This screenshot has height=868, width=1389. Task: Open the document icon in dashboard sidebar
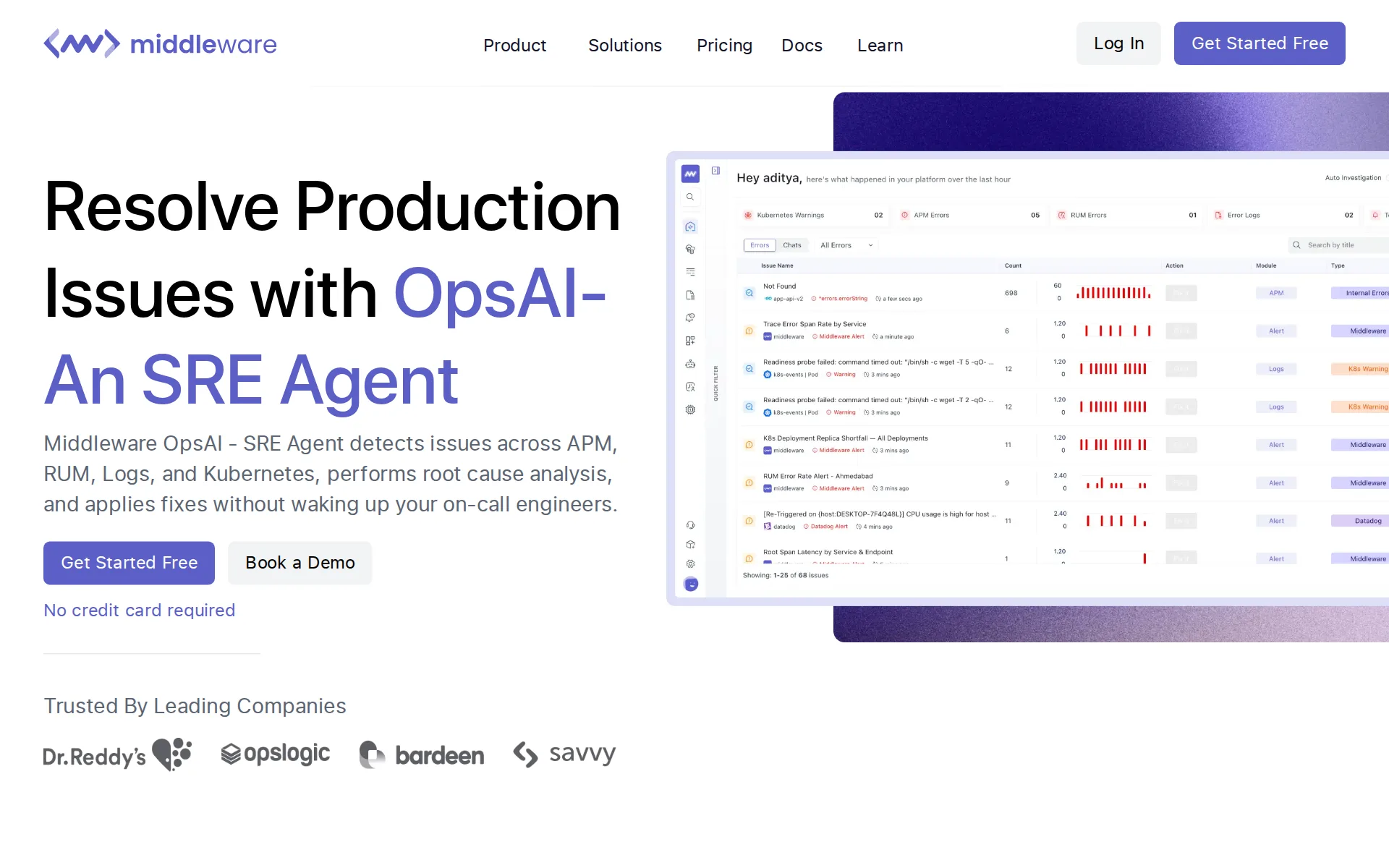[x=690, y=295]
